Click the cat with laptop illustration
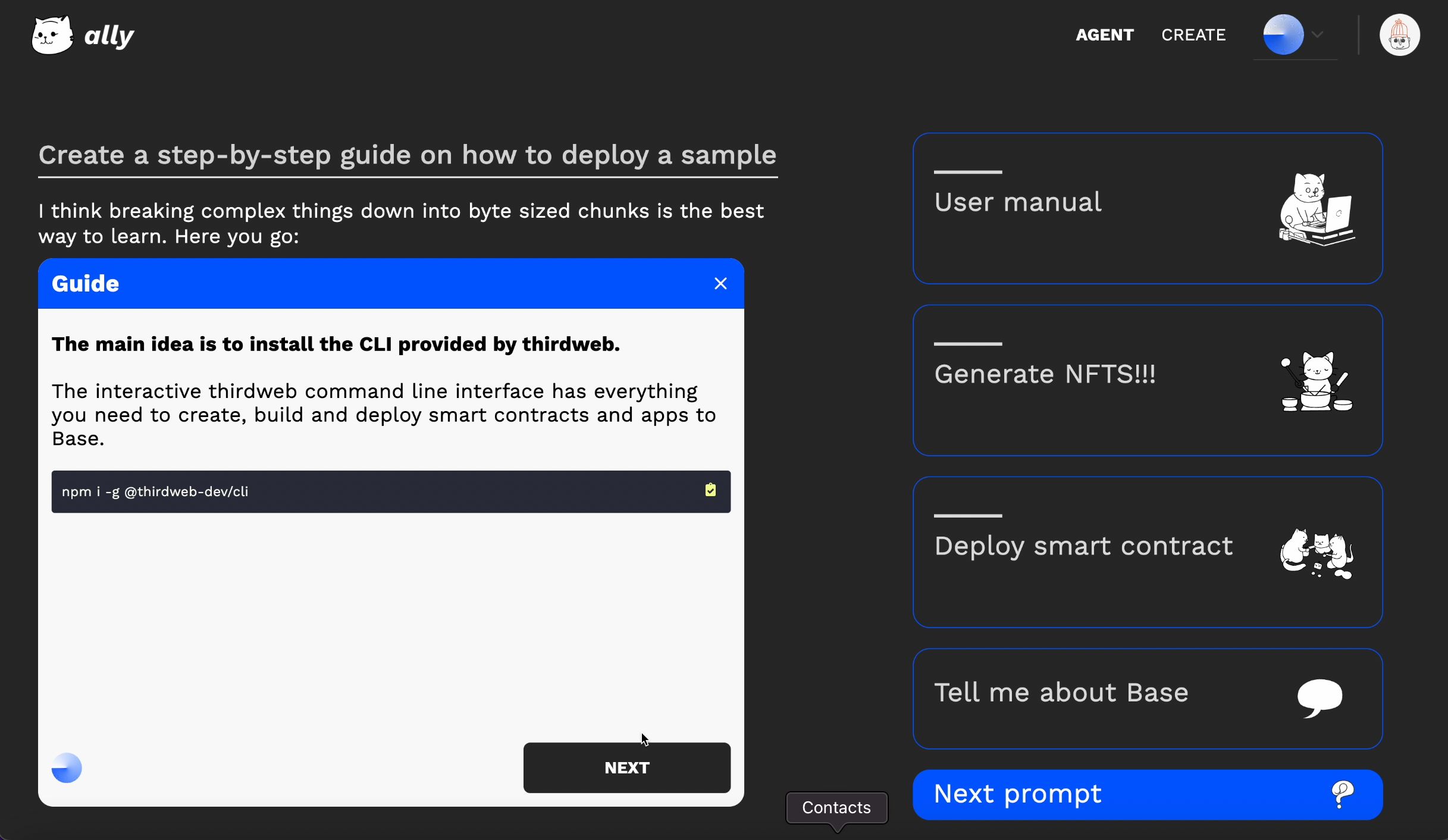 [1317, 209]
